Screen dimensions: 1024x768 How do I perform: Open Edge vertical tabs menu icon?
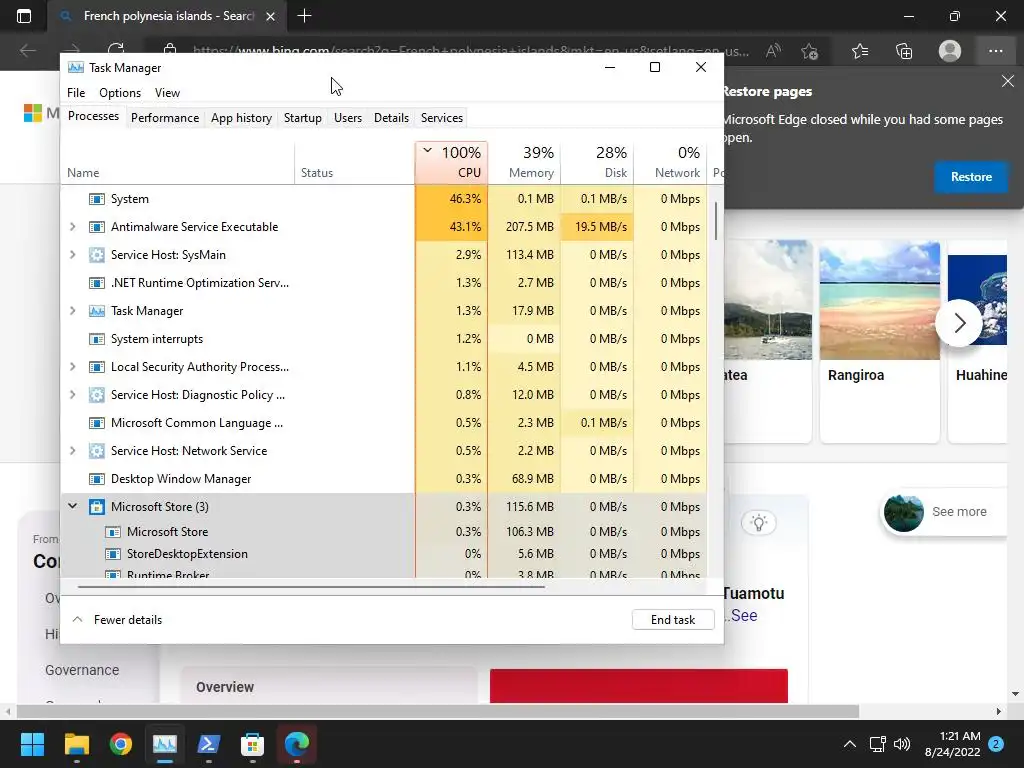click(24, 16)
